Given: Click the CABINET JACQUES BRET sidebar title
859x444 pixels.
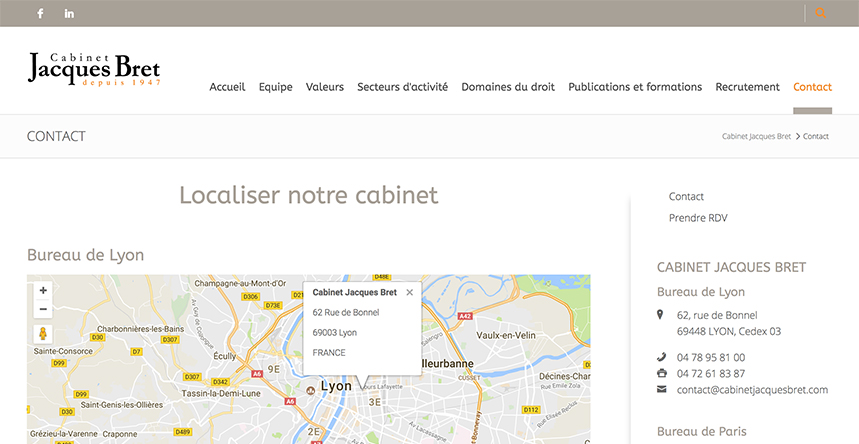Looking at the screenshot, I should (731, 267).
